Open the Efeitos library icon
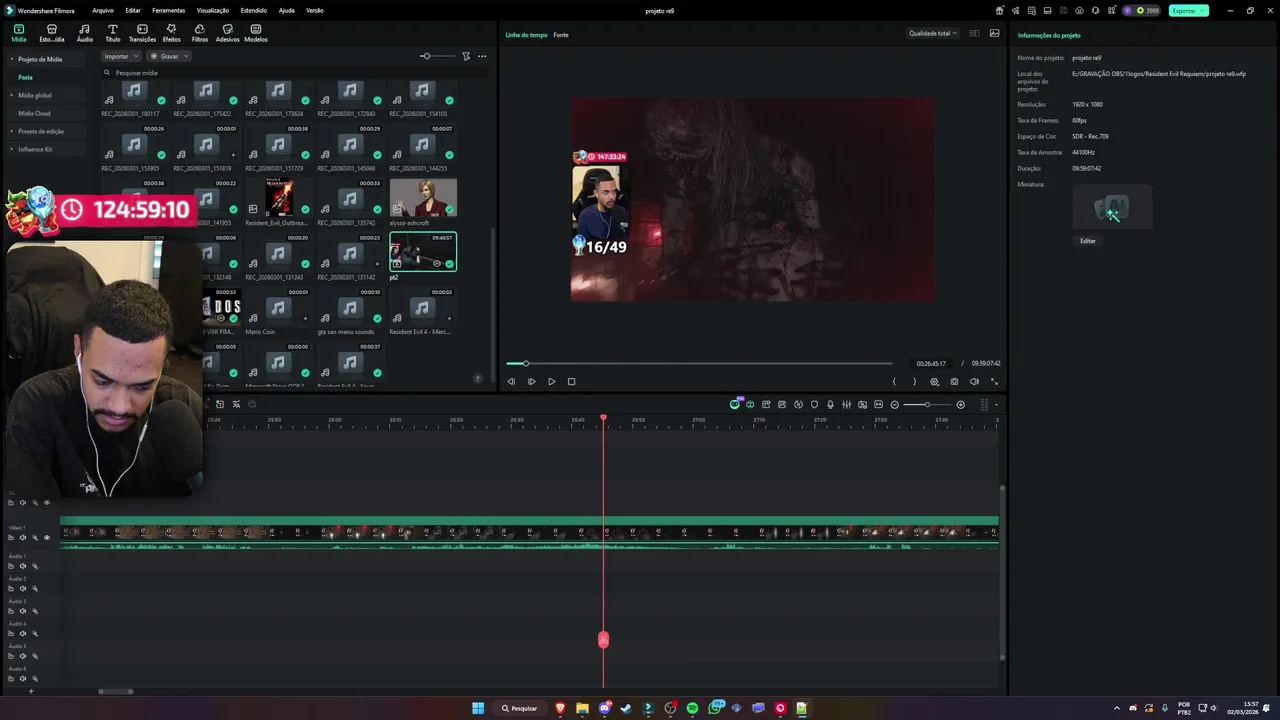Image resolution: width=1280 pixels, height=720 pixels. pos(171,30)
